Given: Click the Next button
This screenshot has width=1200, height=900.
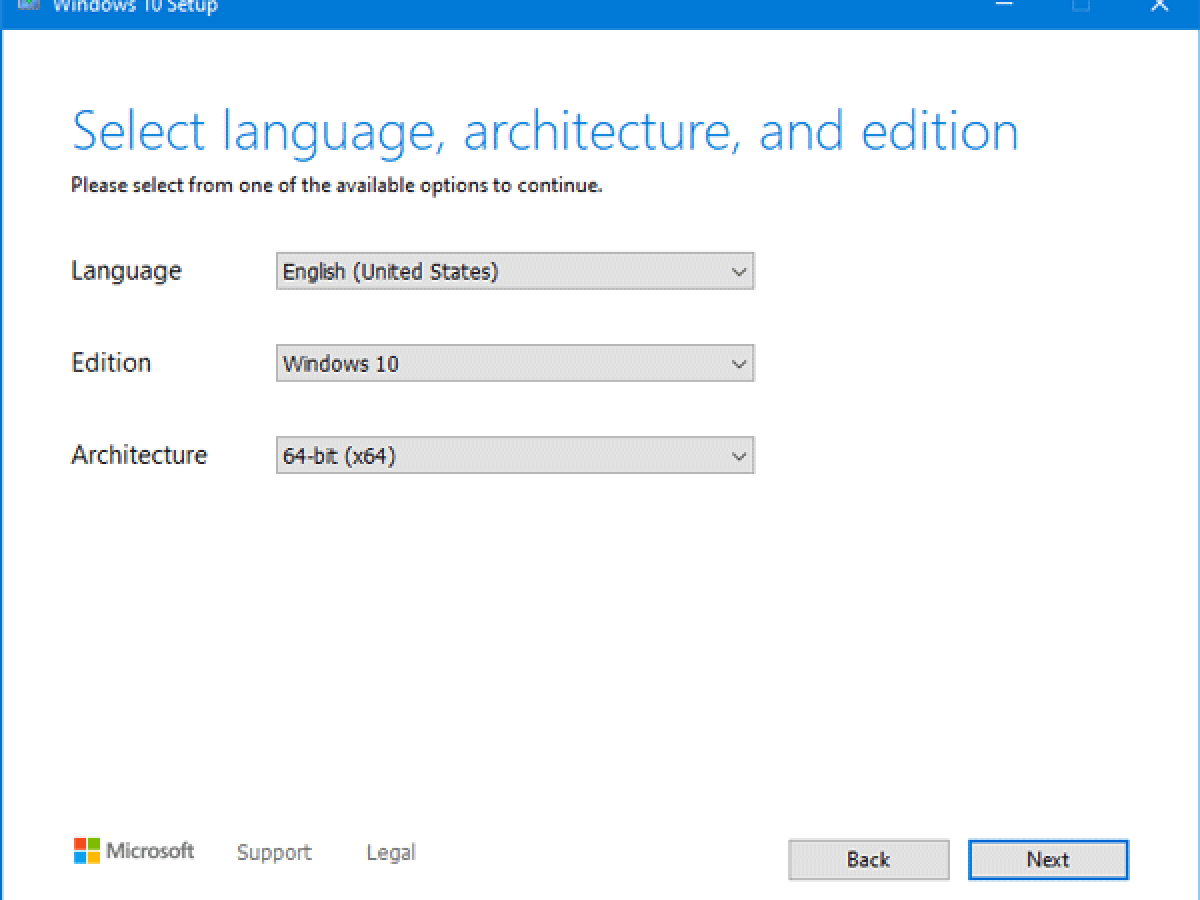Looking at the screenshot, I should click(1048, 859).
